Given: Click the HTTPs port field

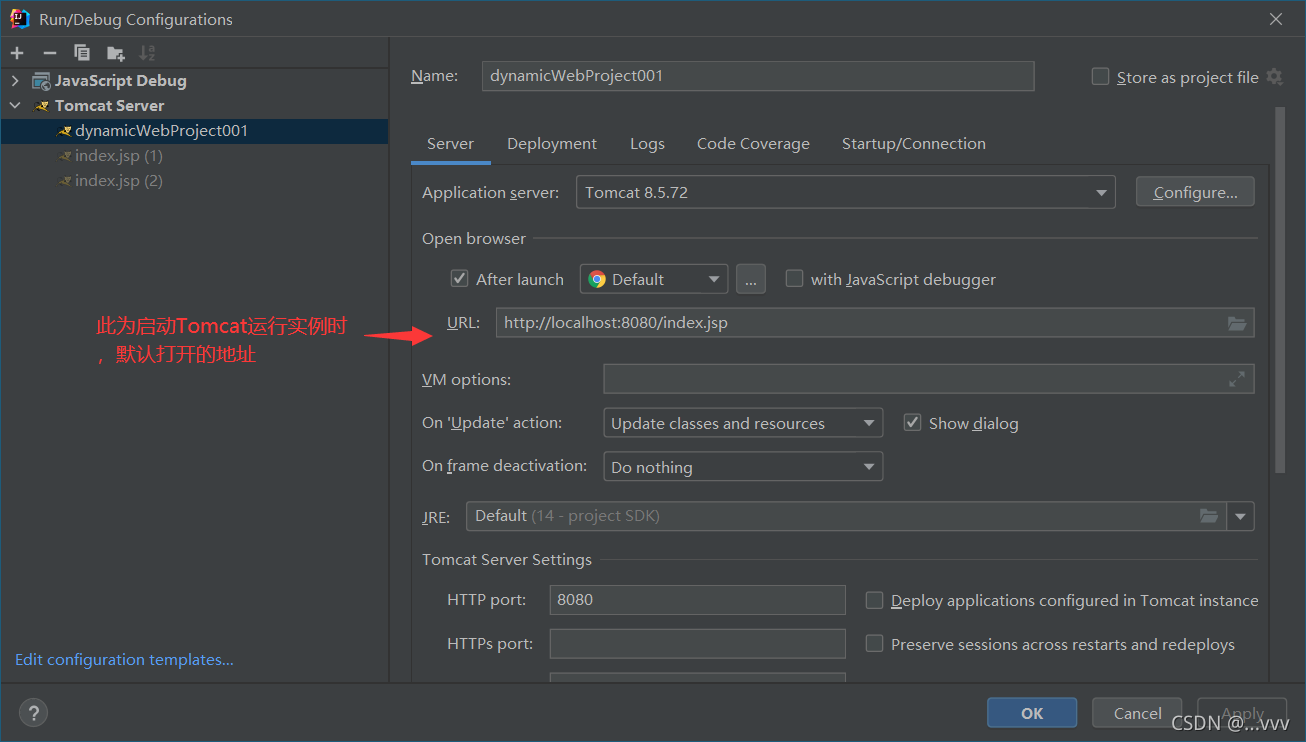Looking at the screenshot, I should coord(698,644).
